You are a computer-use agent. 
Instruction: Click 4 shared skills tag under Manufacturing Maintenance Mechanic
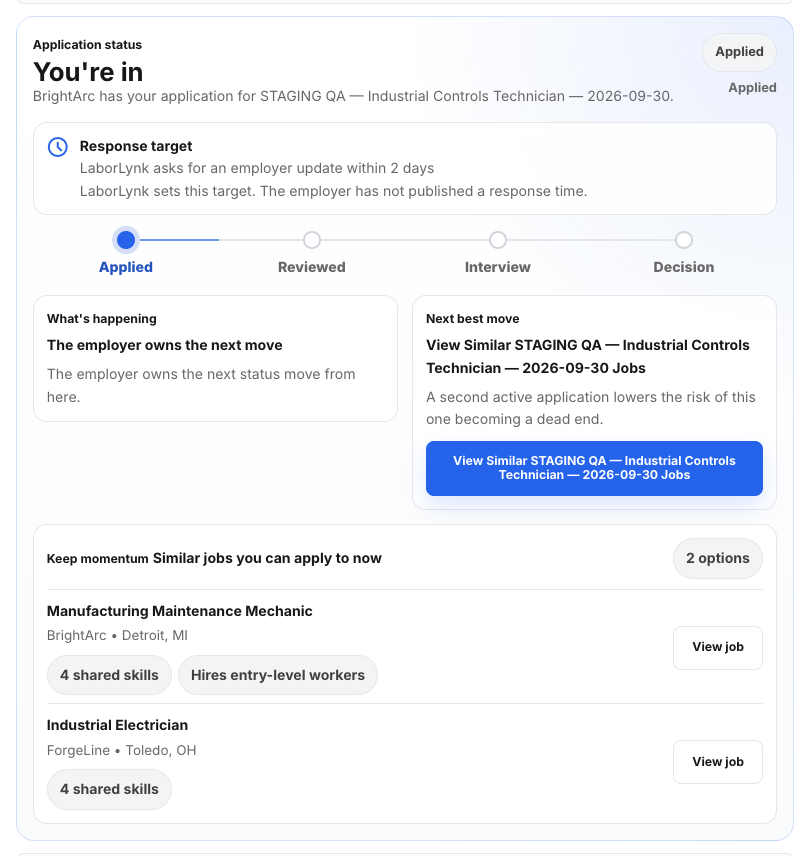pos(109,675)
